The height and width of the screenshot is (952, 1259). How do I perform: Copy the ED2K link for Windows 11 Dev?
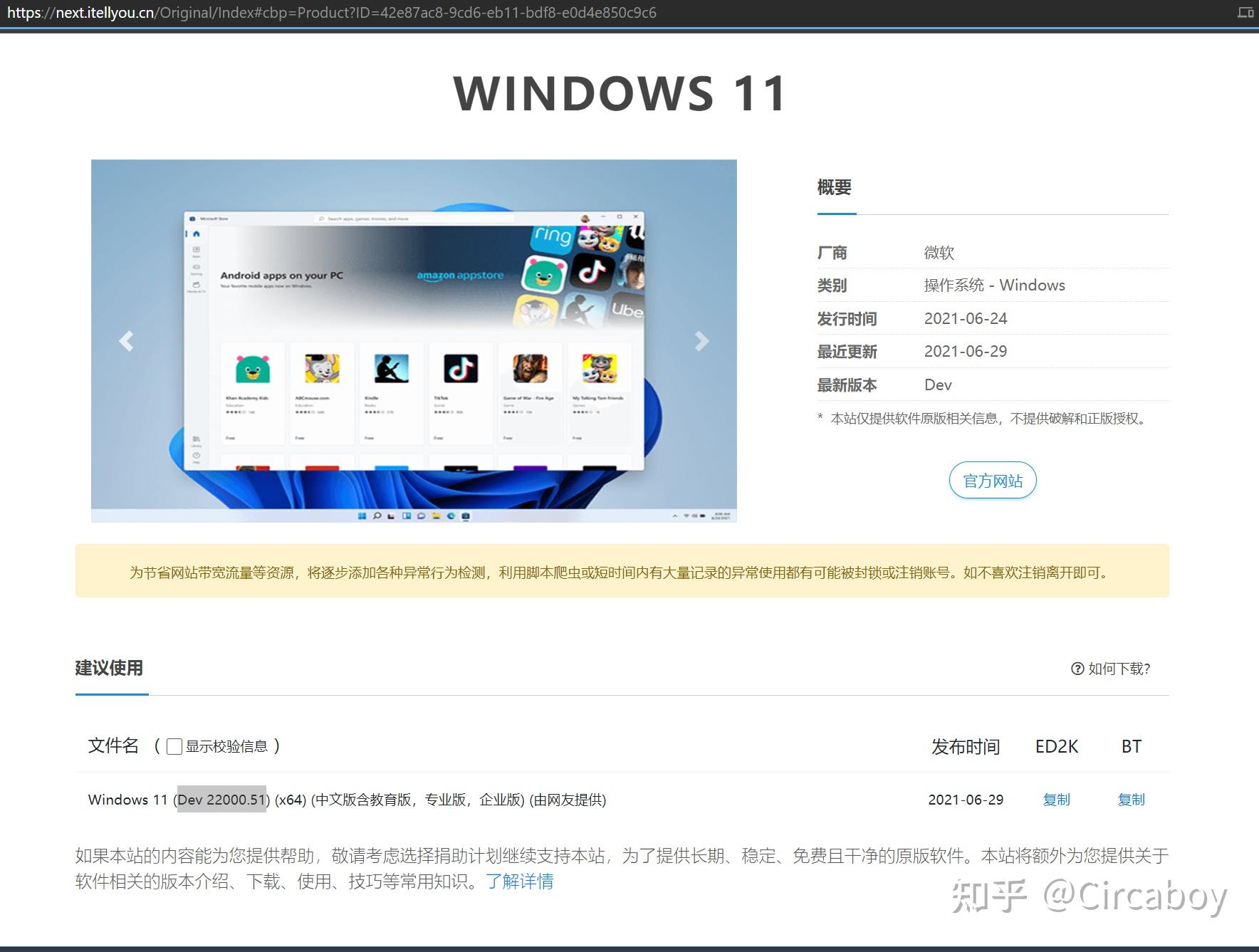click(1056, 800)
